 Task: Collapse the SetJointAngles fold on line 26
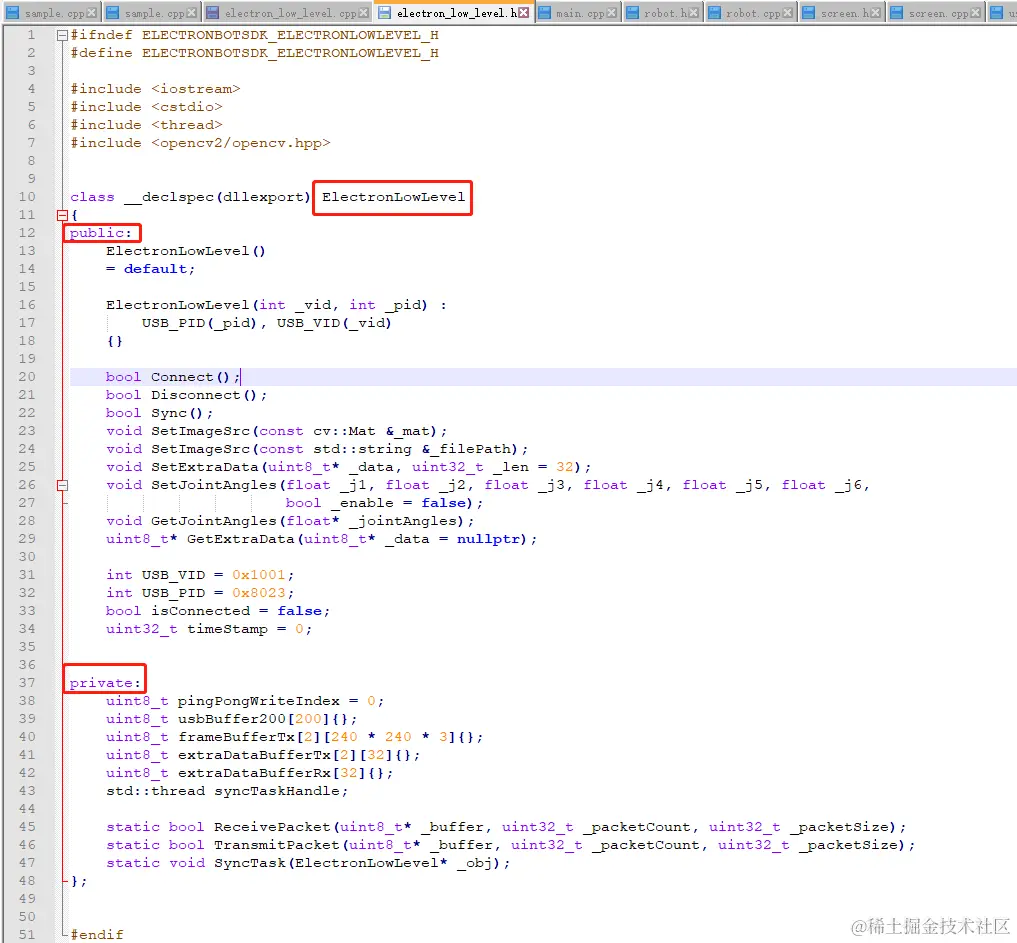(x=62, y=485)
